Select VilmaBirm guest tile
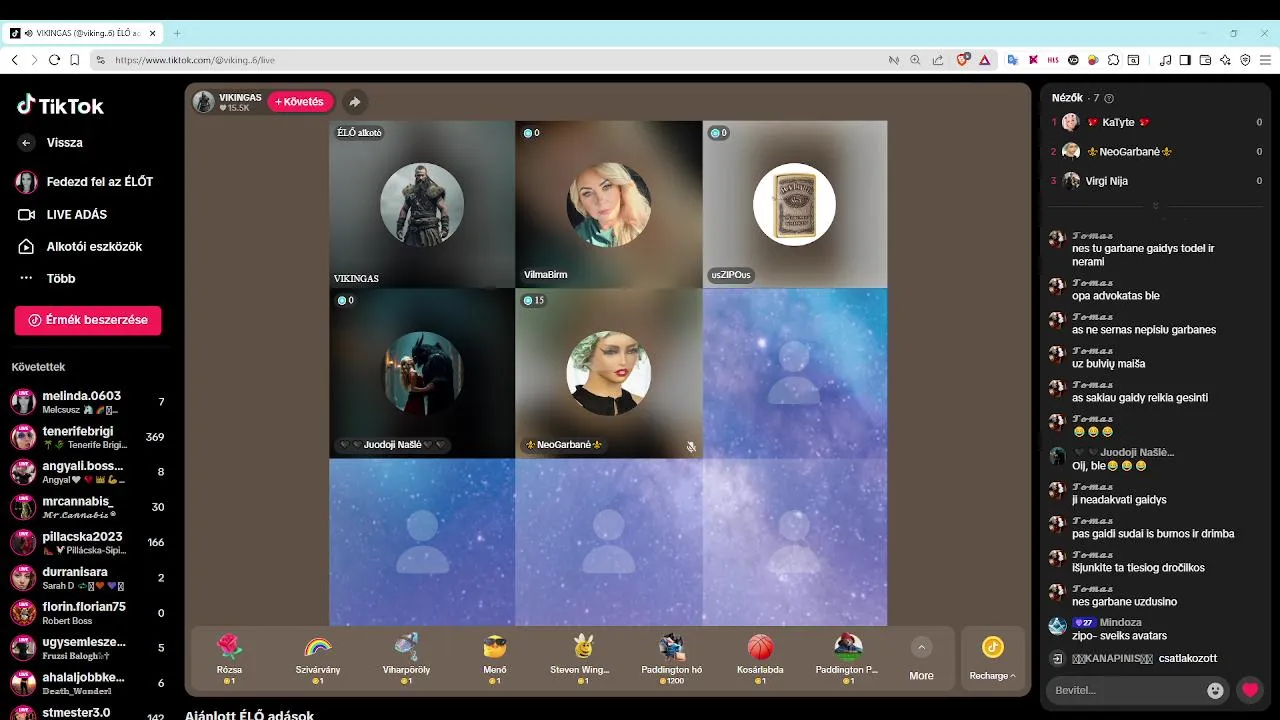This screenshot has height=720, width=1280. point(608,204)
